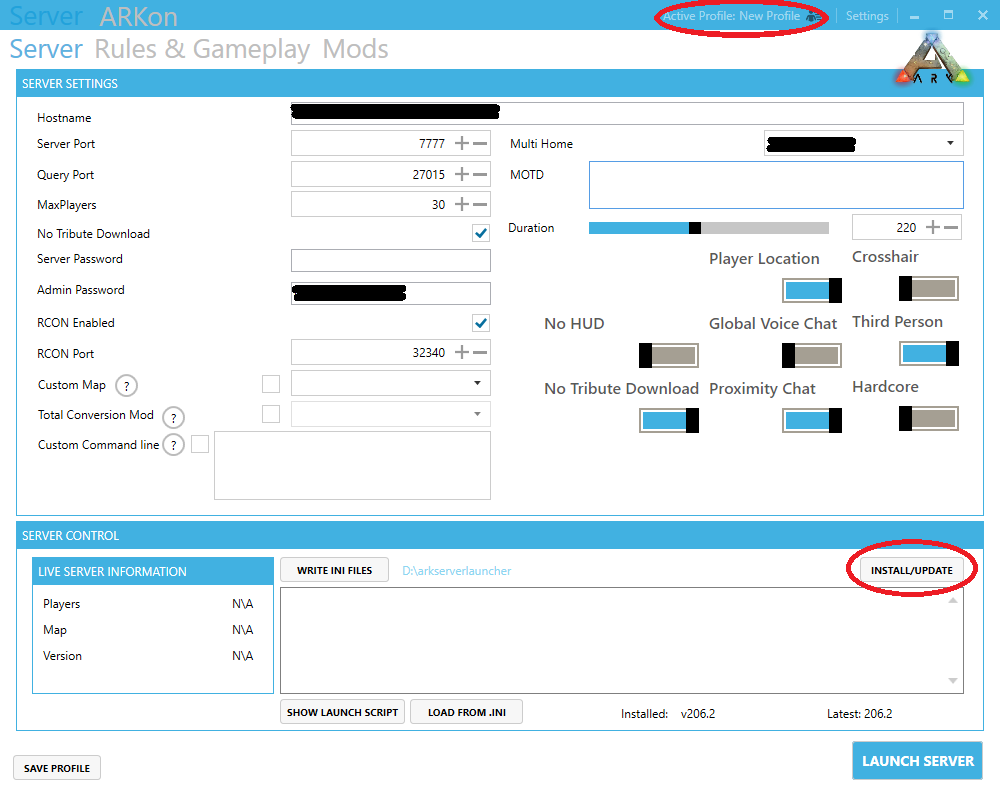Enable the Custom Map checkbox

pyautogui.click(x=270, y=384)
